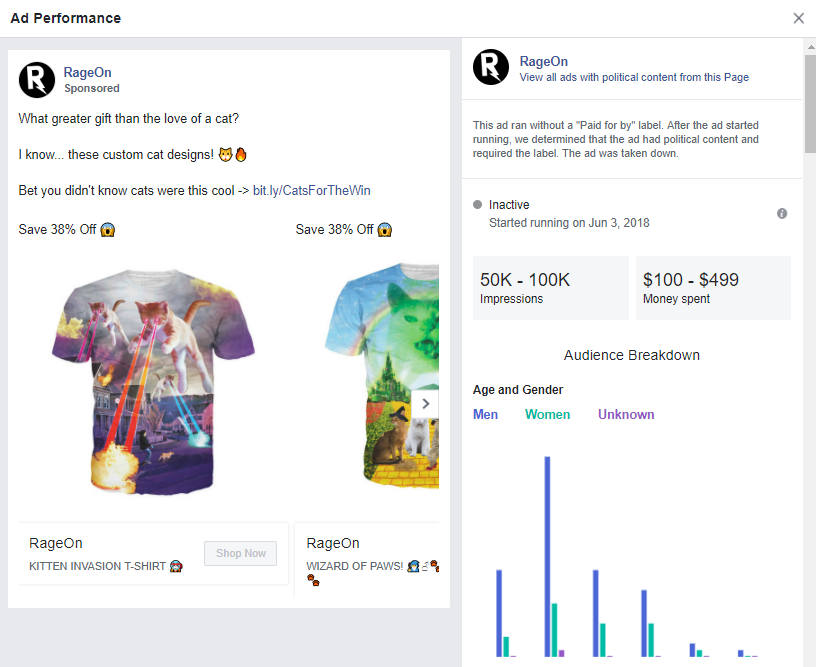Select the Wizard of Paws t-shirt image

382,376
